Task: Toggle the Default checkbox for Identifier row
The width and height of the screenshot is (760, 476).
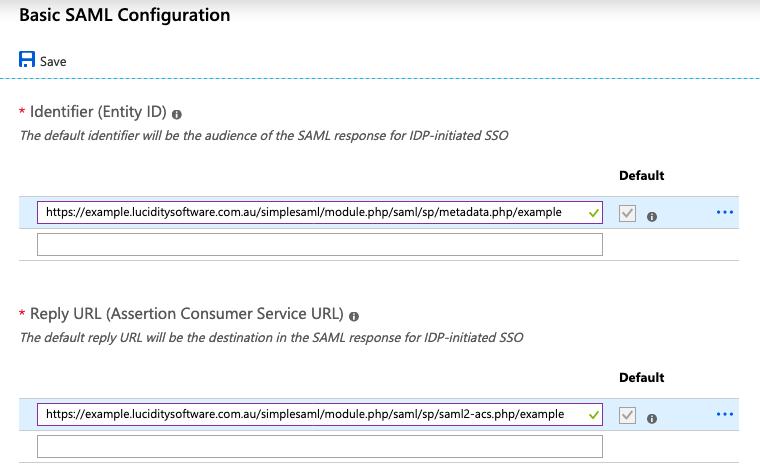Action: coord(627,213)
